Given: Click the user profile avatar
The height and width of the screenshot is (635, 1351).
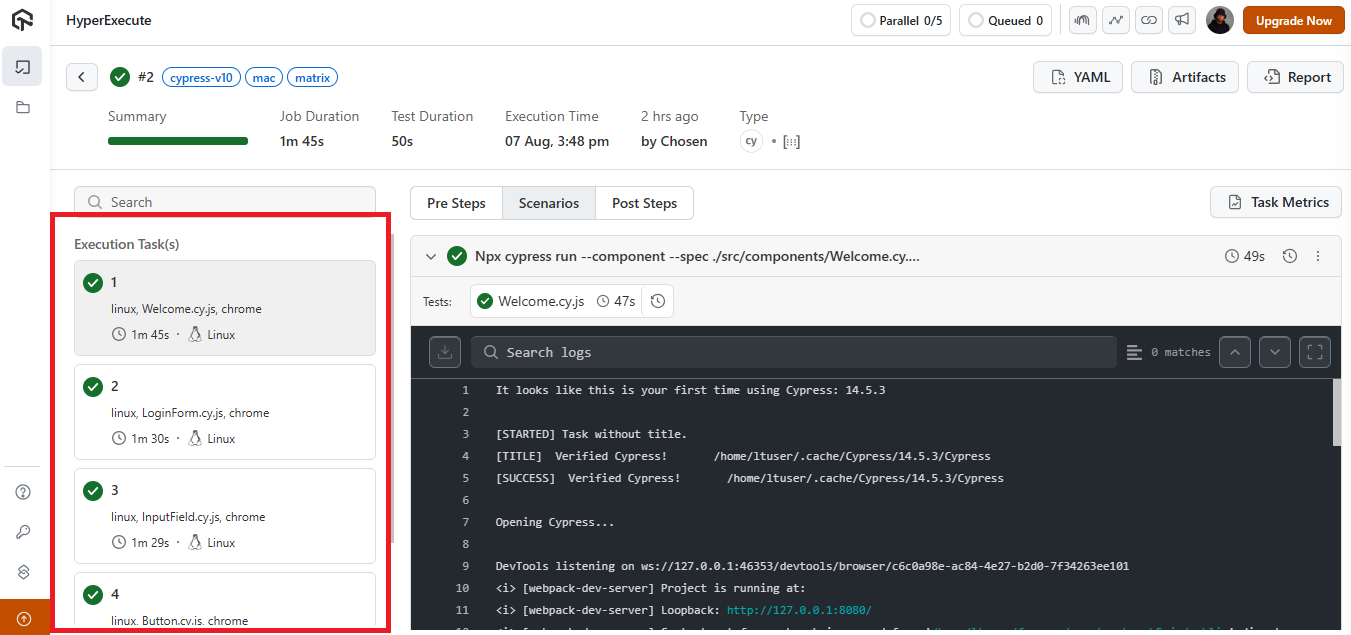Looking at the screenshot, I should coord(1219,20).
